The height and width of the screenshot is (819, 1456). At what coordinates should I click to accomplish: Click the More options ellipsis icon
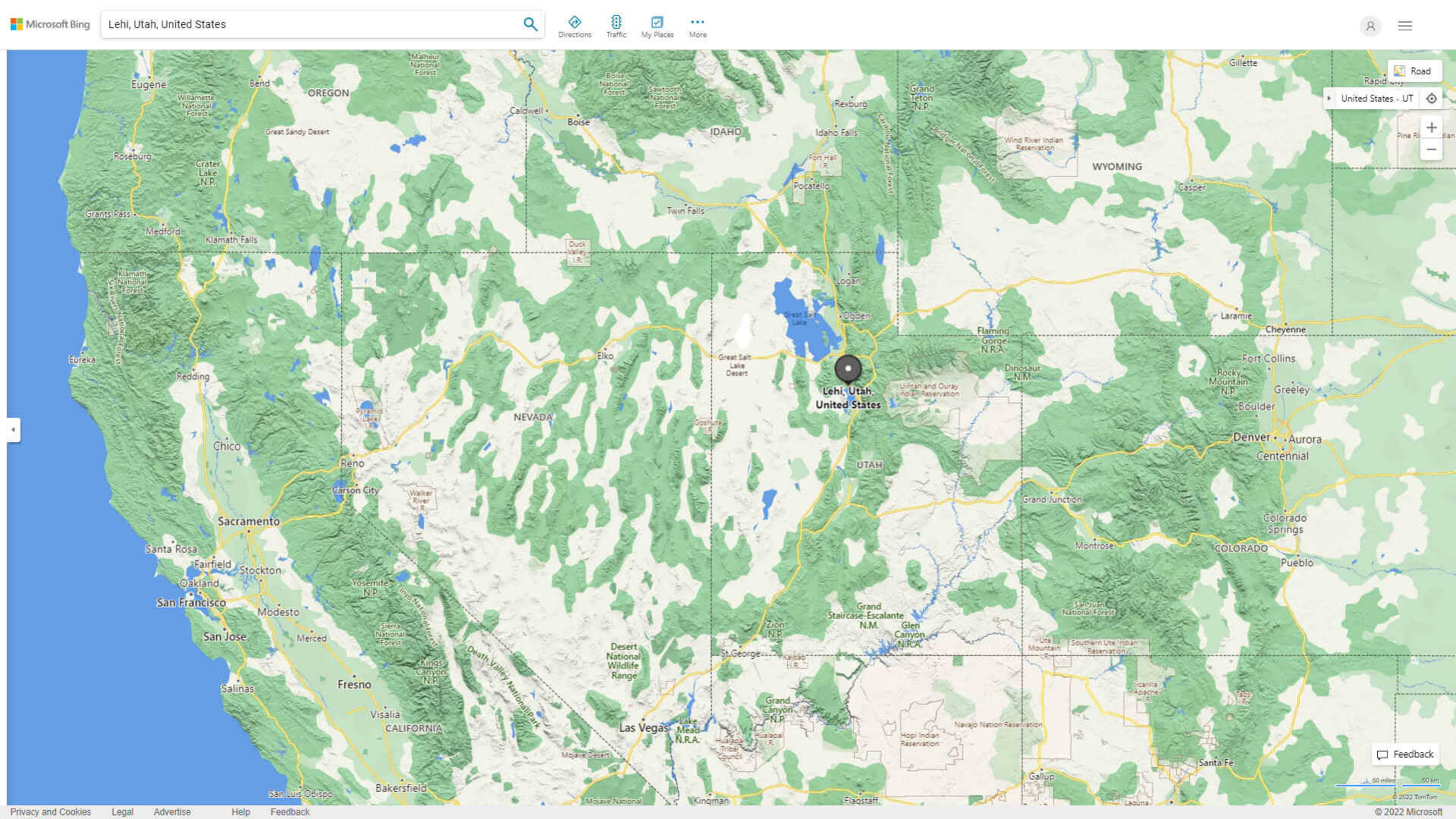(697, 22)
